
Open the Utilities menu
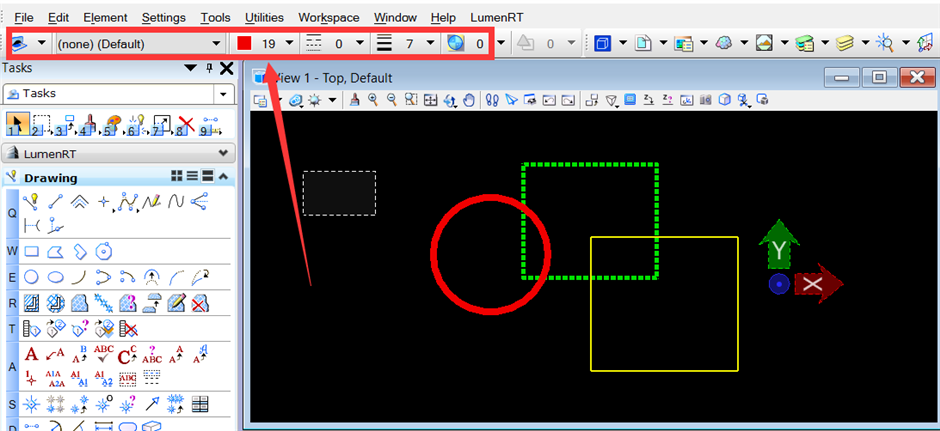[x=264, y=17]
